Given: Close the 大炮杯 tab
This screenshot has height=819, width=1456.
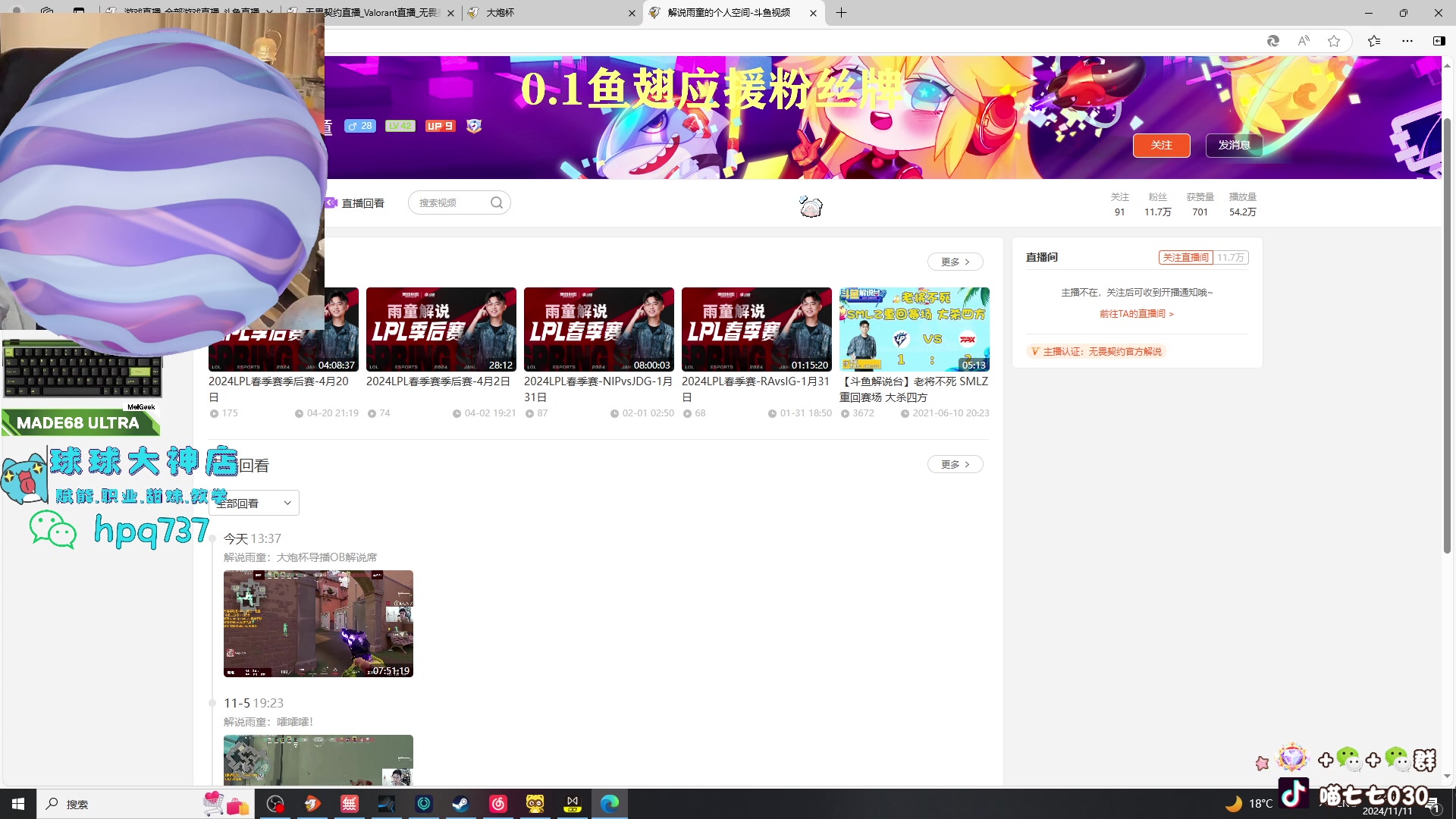Looking at the screenshot, I should coord(632,13).
